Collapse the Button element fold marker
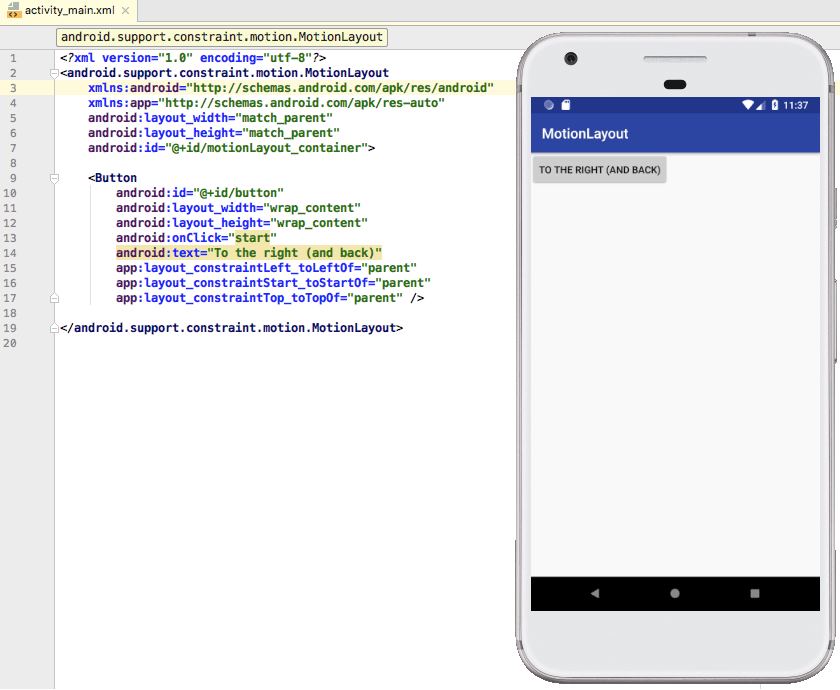The image size is (840, 690). [54, 178]
